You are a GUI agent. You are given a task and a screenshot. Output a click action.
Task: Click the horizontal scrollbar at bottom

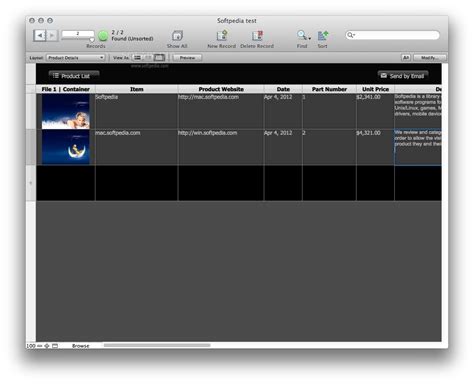point(157,345)
